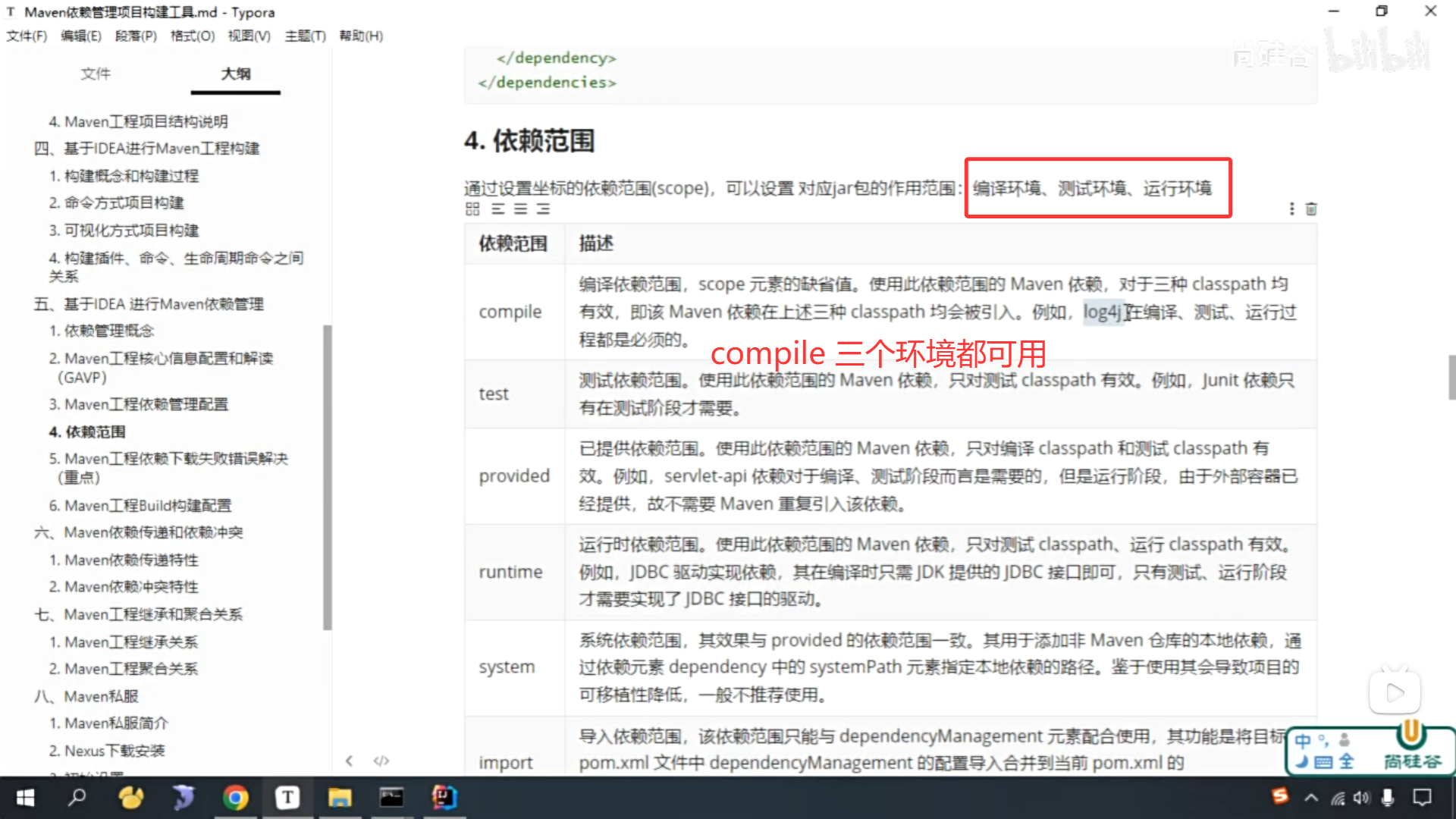
Task: Open the 格式(O) menu
Action: click(x=192, y=36)
